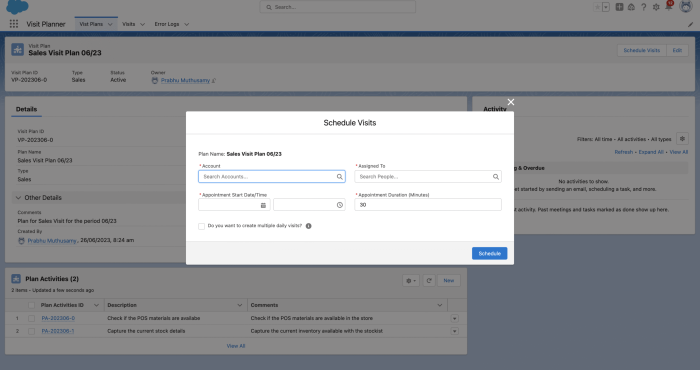Open Plan Activities list settings gear dropdown

pyautogui.click(x=411, y=281)
